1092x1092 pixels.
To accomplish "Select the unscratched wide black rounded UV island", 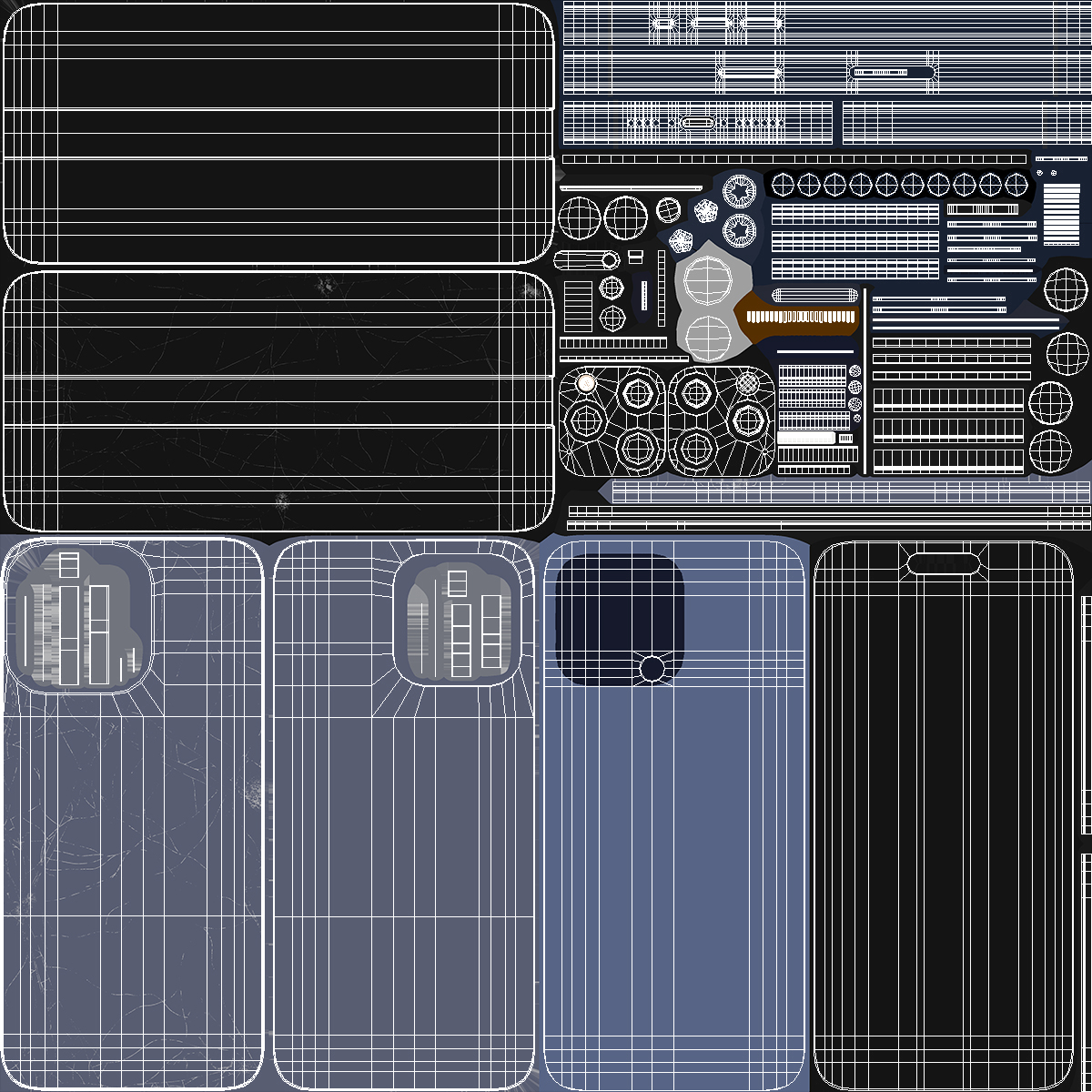I will 278,133.
